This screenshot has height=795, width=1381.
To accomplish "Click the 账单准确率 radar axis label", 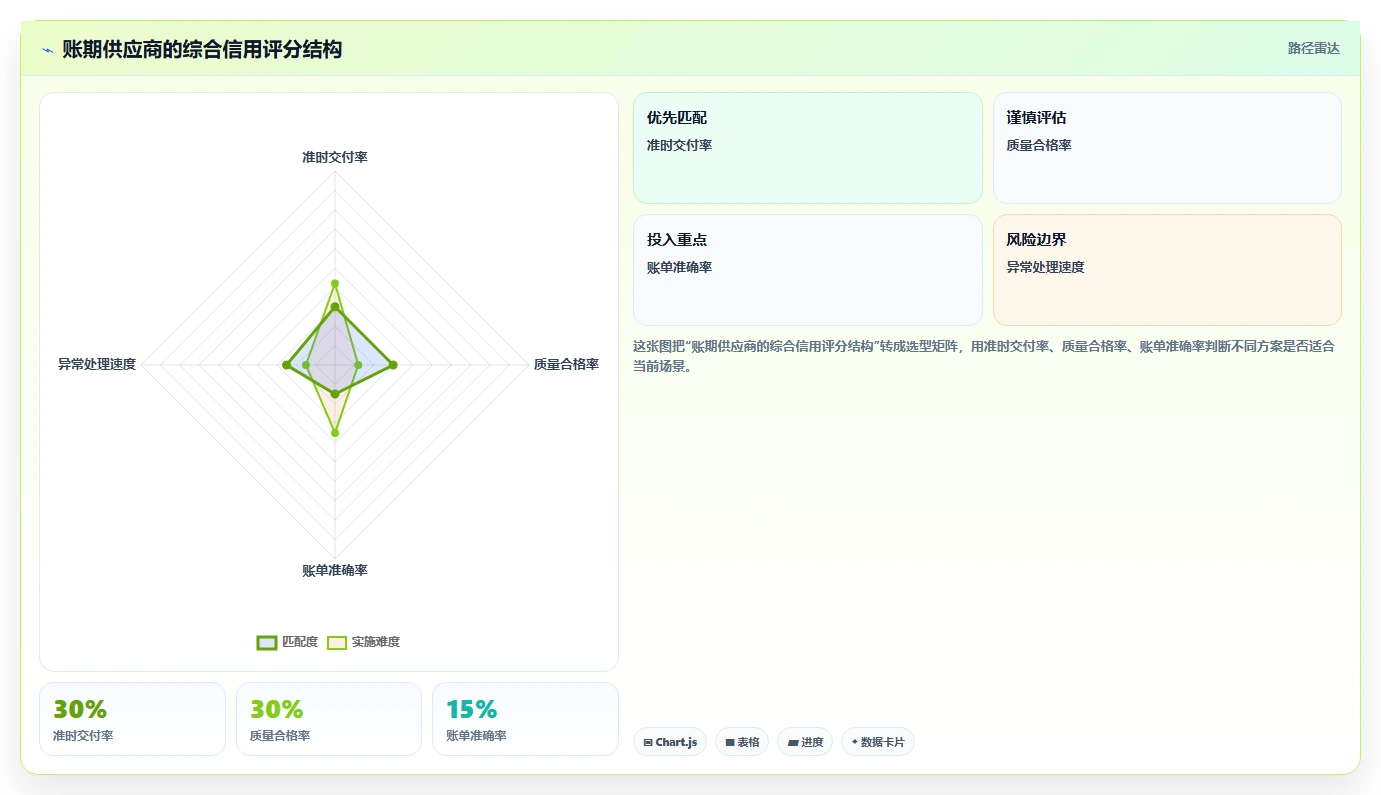I will point(335,570).
